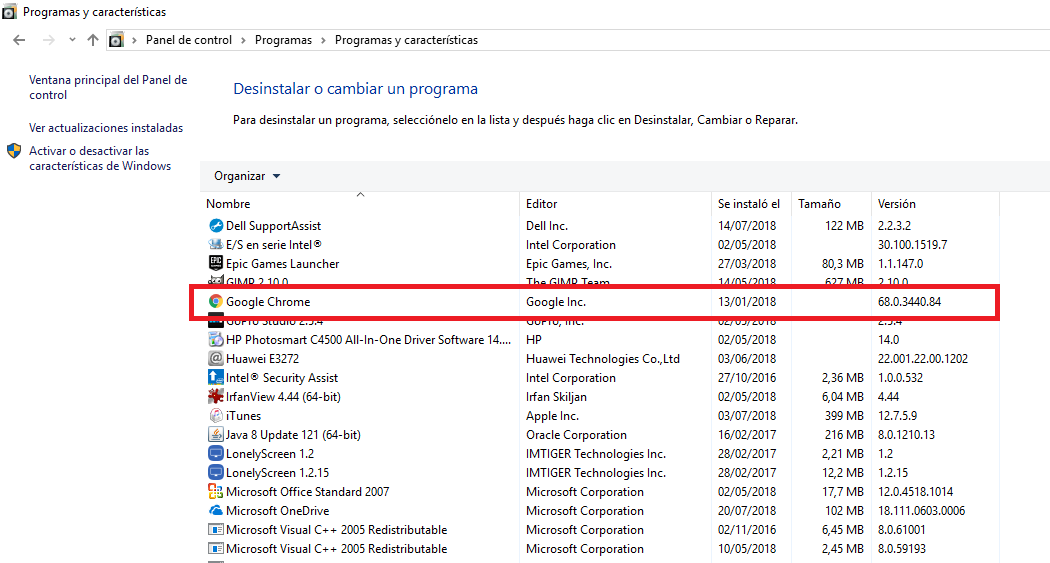Open Ver actualizaciones instaladas link
1050x563 pixels.
[x=106, y=128]
